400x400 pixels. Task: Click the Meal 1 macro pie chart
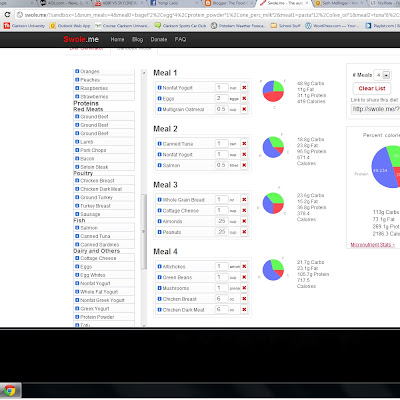coord(273,91)
